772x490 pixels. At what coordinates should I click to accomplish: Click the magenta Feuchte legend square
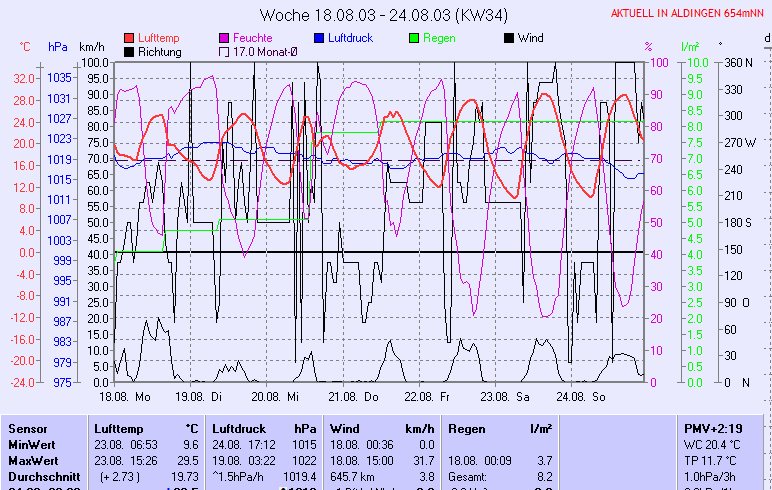(224, 38)
